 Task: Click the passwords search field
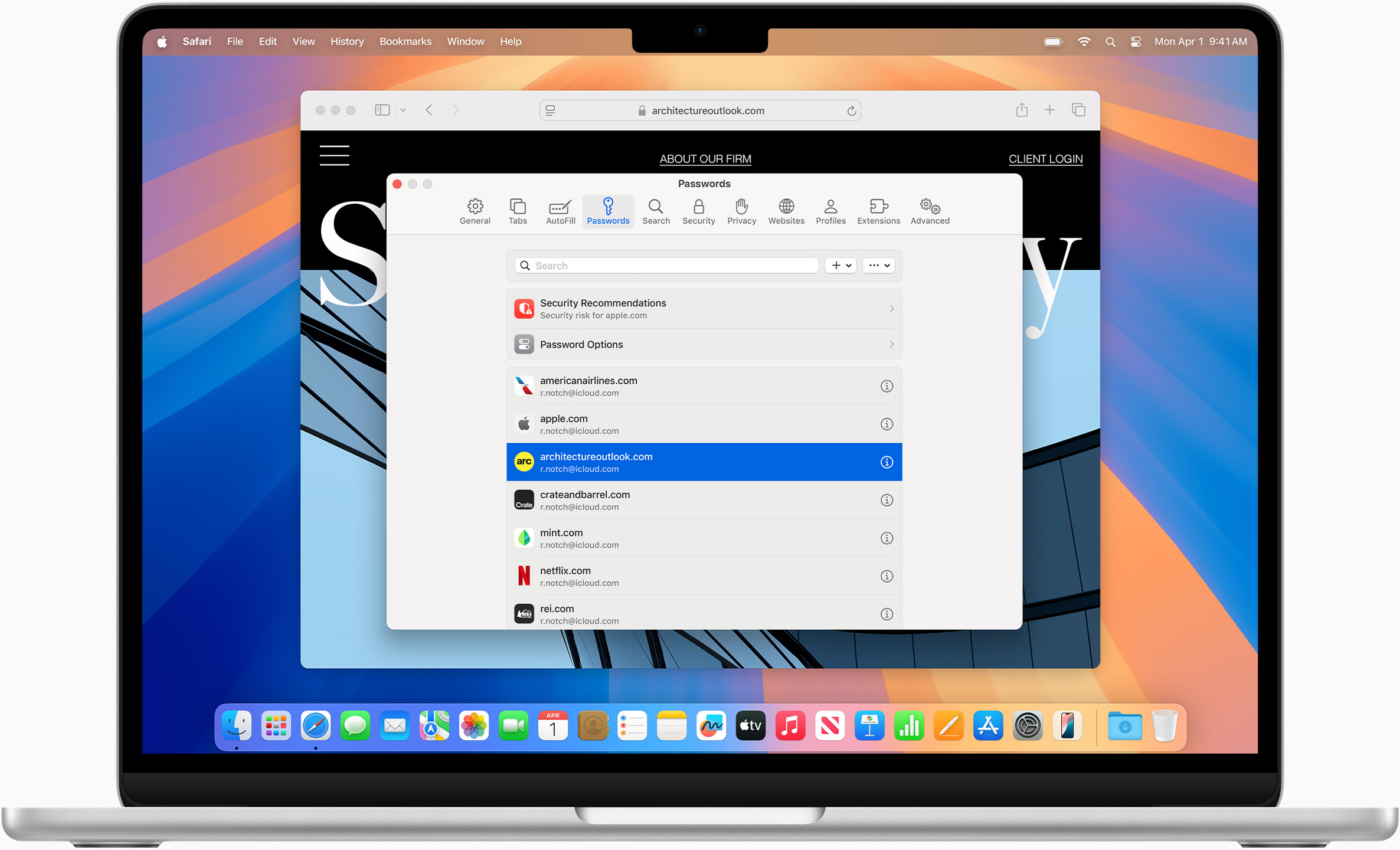pyautogui.click(x=665, y=265)
